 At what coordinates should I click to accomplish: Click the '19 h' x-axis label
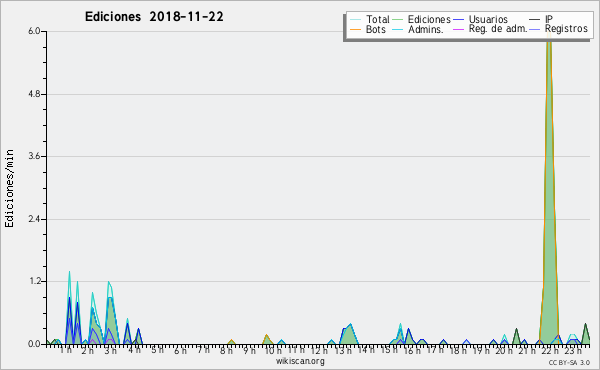481,350
